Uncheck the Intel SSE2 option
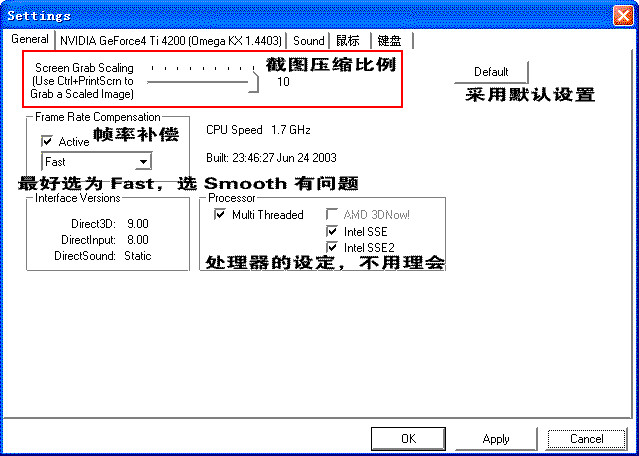 (x=332, y=247)
